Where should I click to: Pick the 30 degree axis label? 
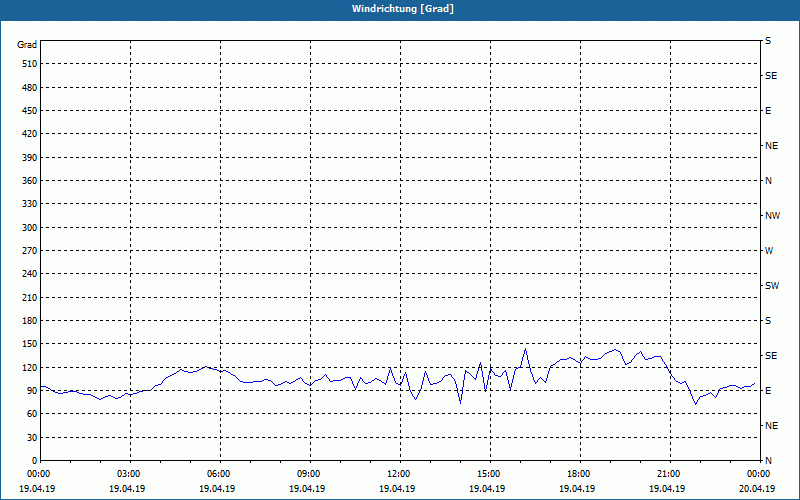tap(32, 437)
